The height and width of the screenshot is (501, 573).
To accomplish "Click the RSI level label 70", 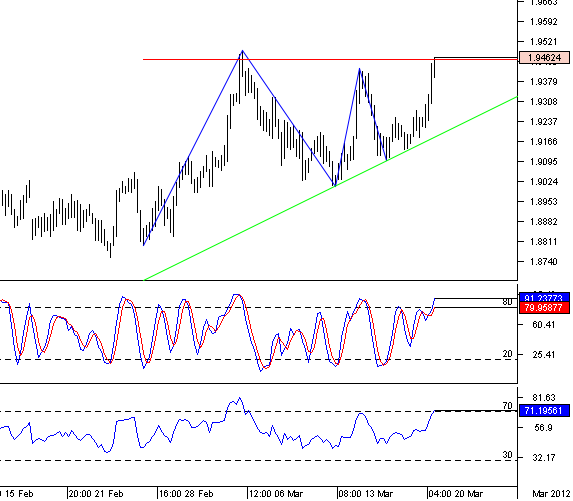I will pyautogui.click(x=507, y=406).
